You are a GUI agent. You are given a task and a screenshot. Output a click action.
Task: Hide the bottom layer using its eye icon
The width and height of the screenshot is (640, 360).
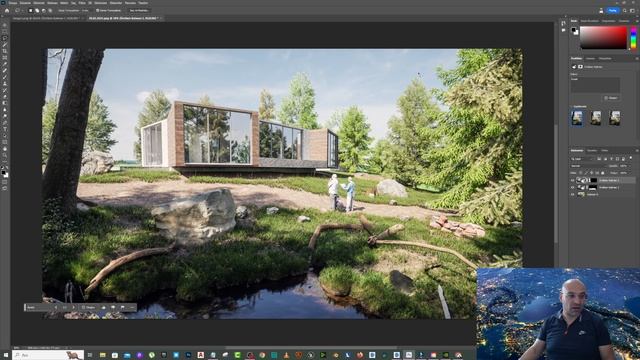(x=573, y=195)
